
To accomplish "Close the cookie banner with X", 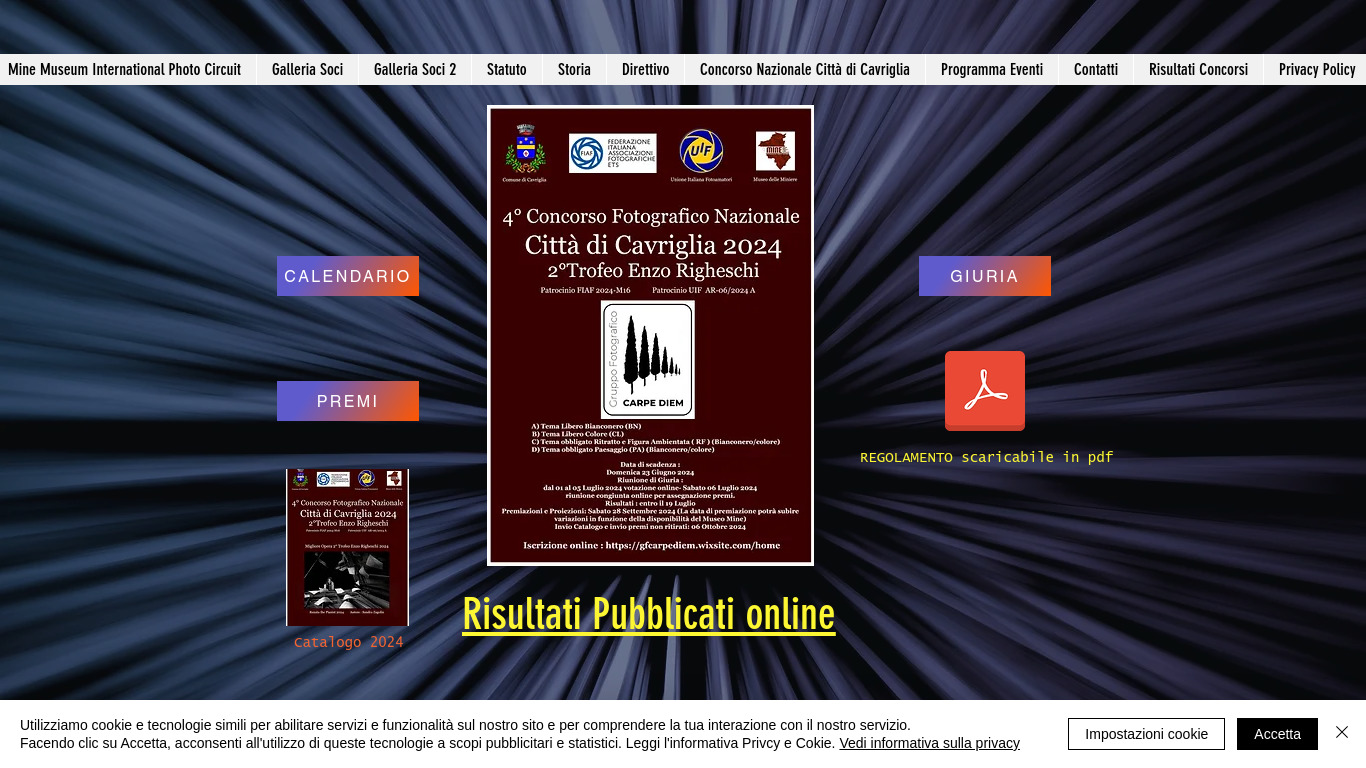I will [x=1342, y=733].
